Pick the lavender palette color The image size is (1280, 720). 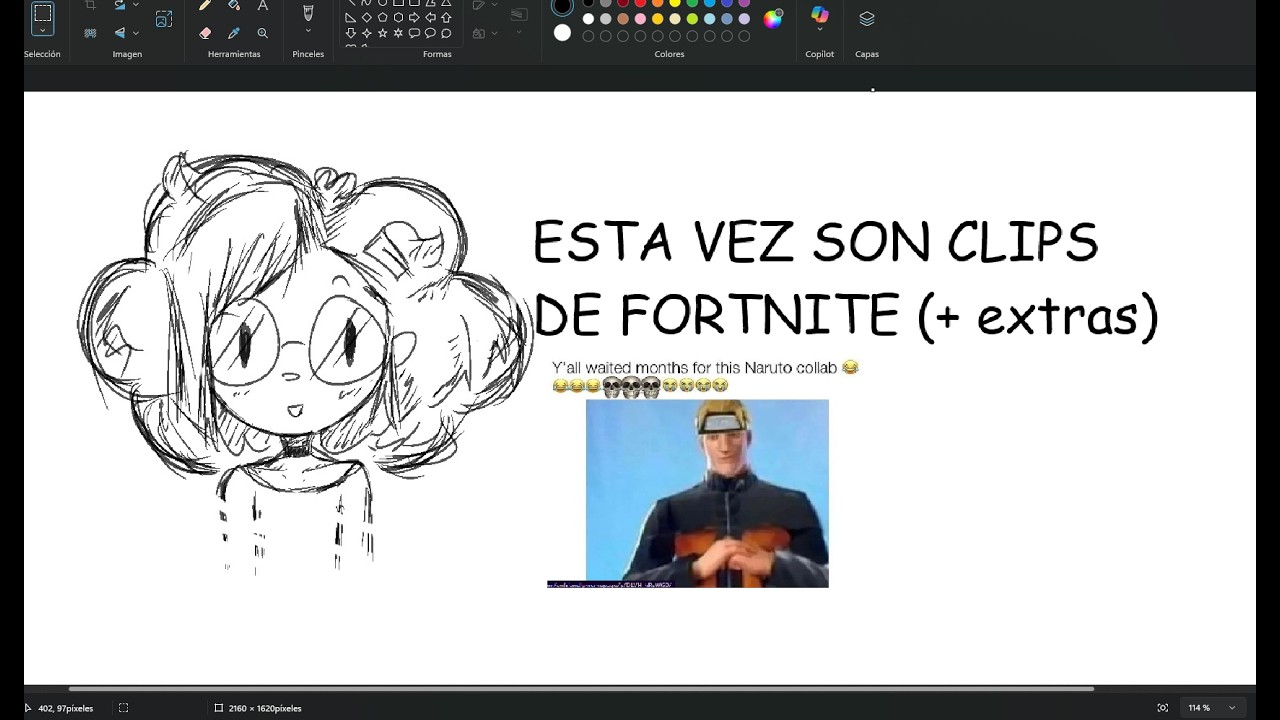[744, 19]
